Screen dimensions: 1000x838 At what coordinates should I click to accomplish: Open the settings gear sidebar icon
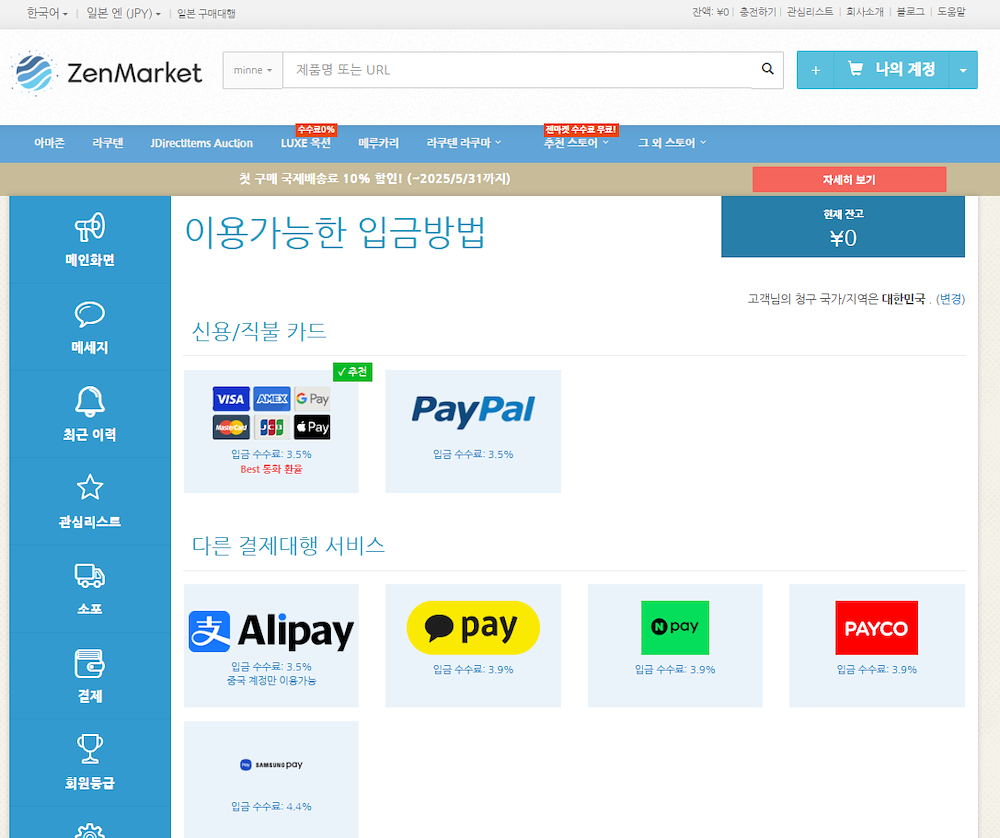[90, 831]
